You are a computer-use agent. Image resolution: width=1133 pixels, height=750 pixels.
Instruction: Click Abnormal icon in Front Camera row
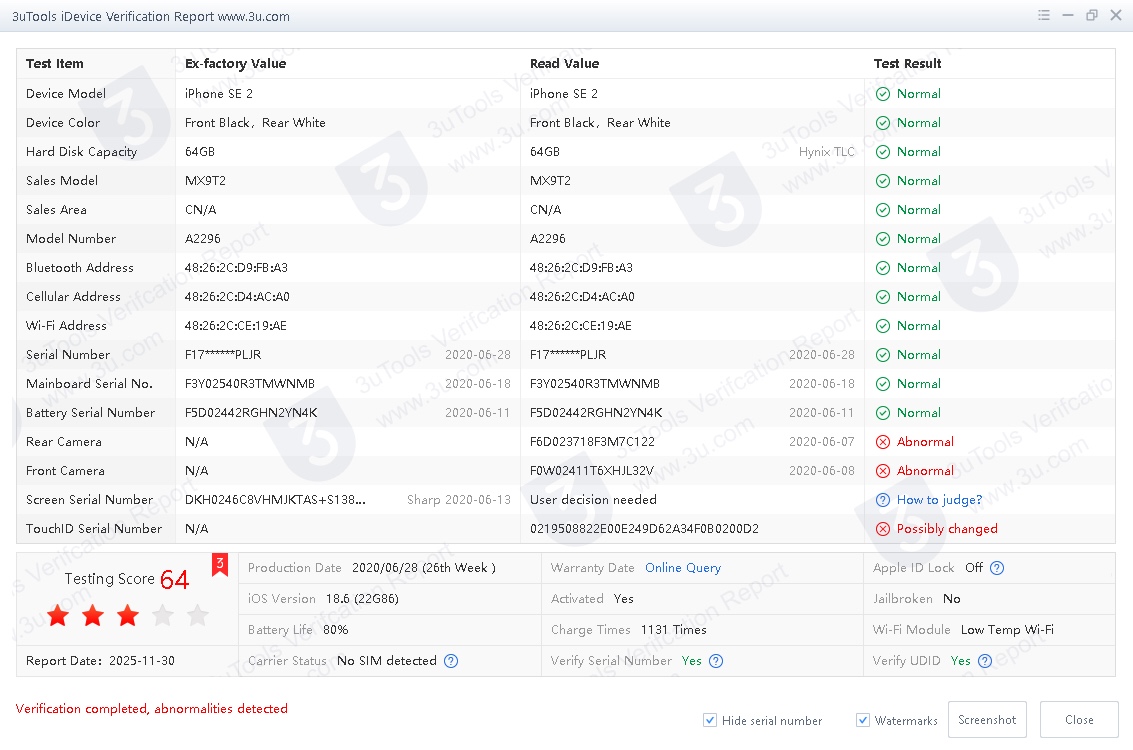click(x=883, y=471)
